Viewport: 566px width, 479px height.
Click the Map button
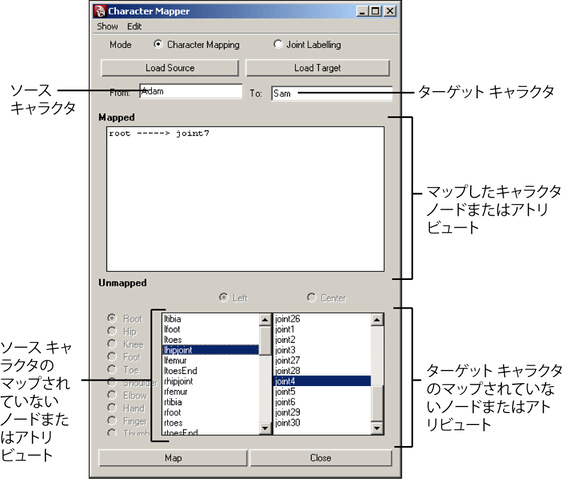(x=173, y=458)
